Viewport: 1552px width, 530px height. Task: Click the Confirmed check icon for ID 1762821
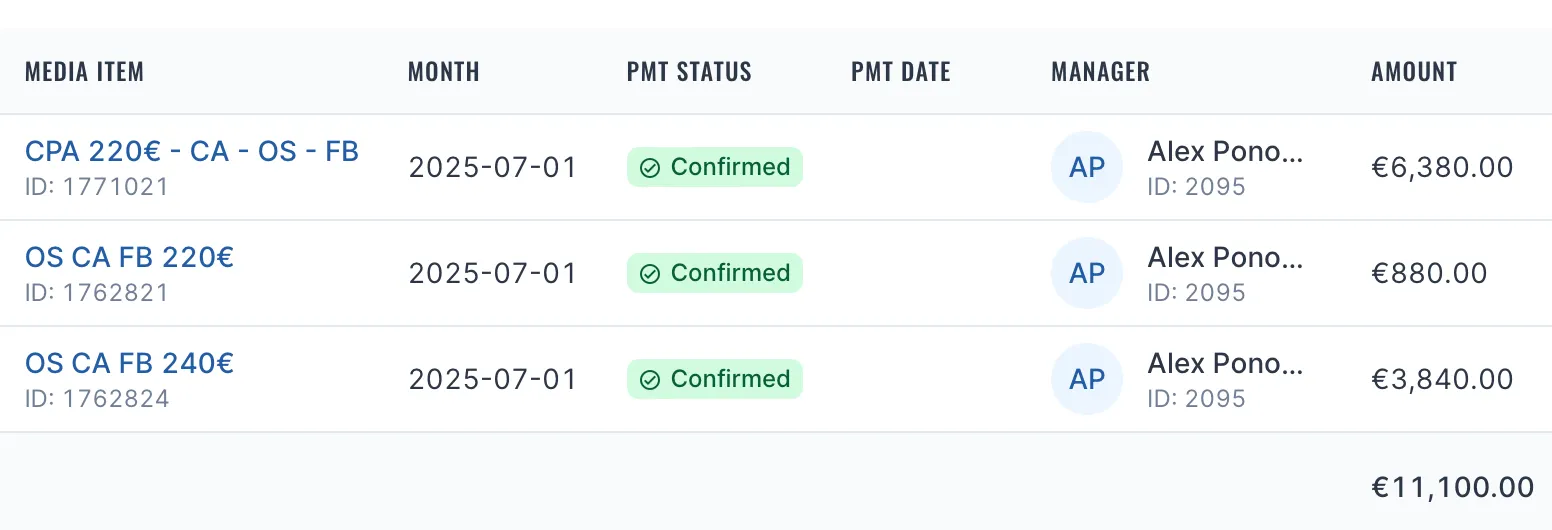coord(650,274)
